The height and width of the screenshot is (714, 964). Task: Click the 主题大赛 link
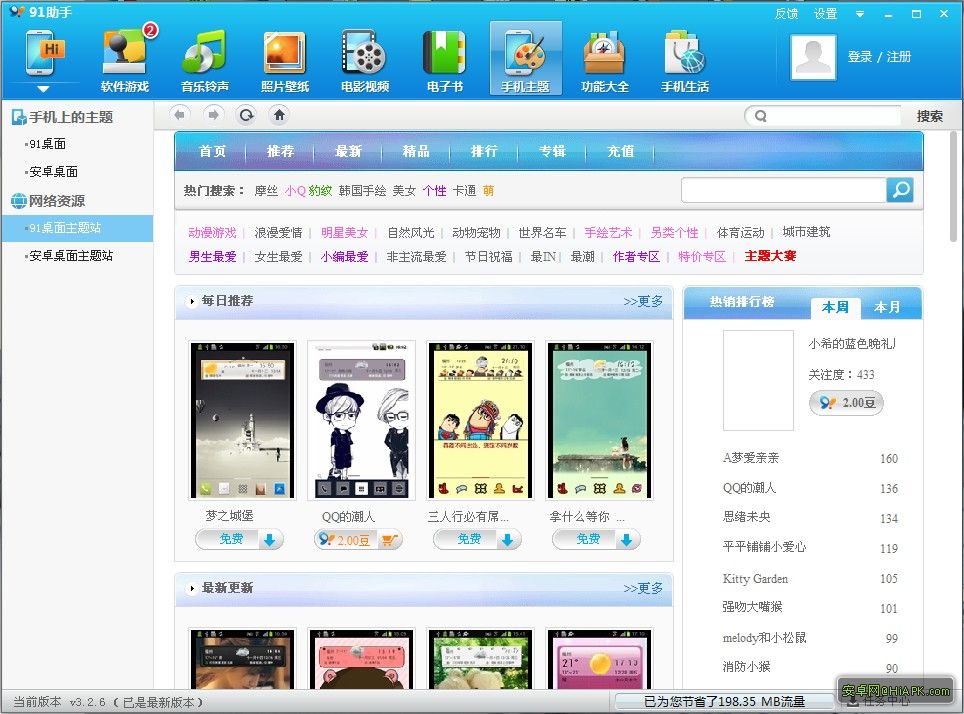(x=770, y=256)
